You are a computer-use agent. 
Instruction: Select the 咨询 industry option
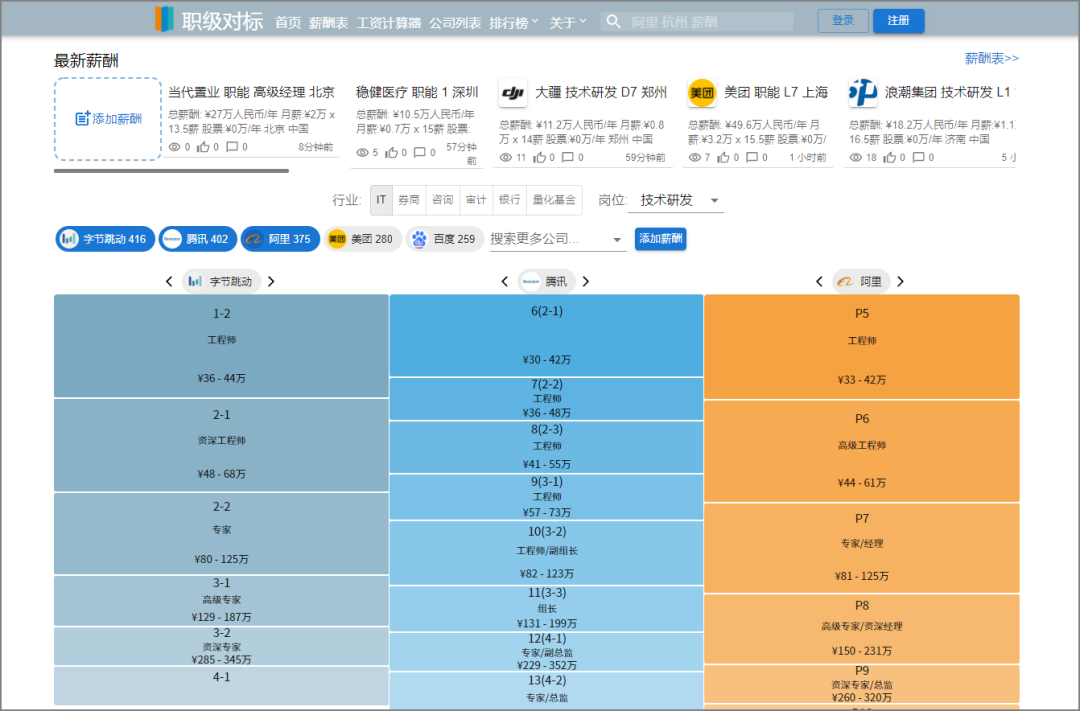point(442,200)
